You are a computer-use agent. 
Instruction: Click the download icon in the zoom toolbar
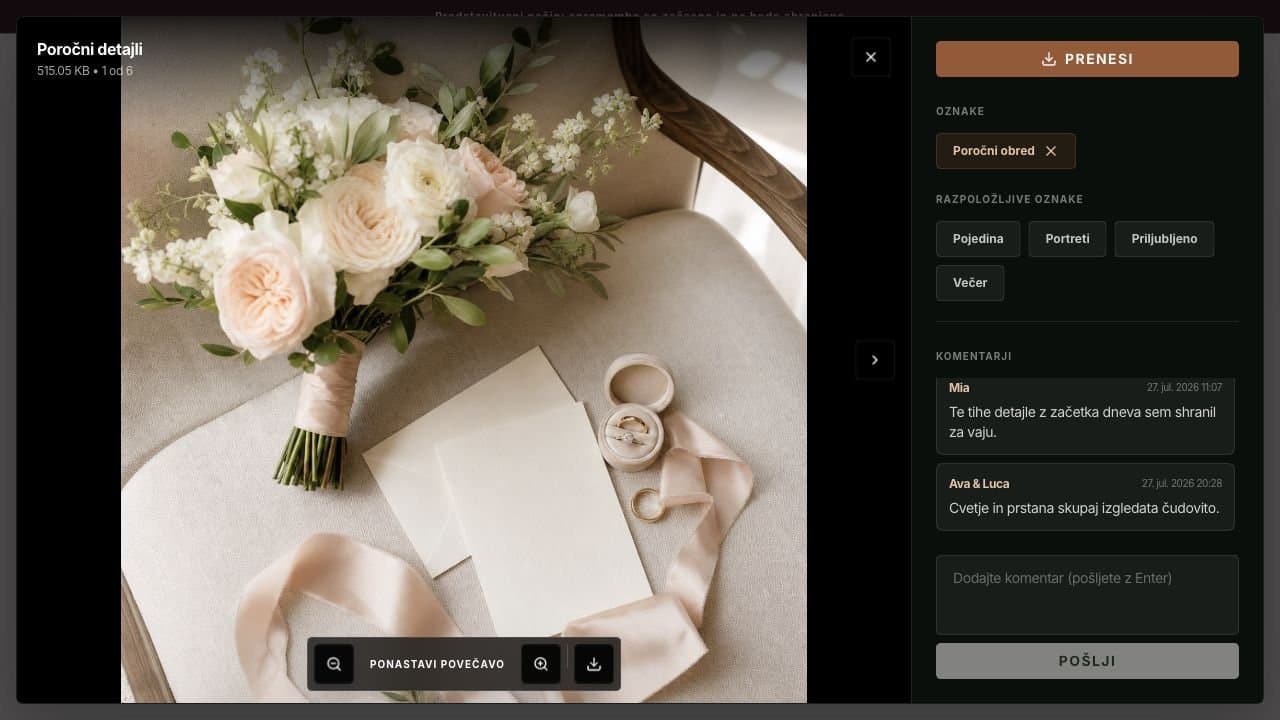tap(594, 664)
